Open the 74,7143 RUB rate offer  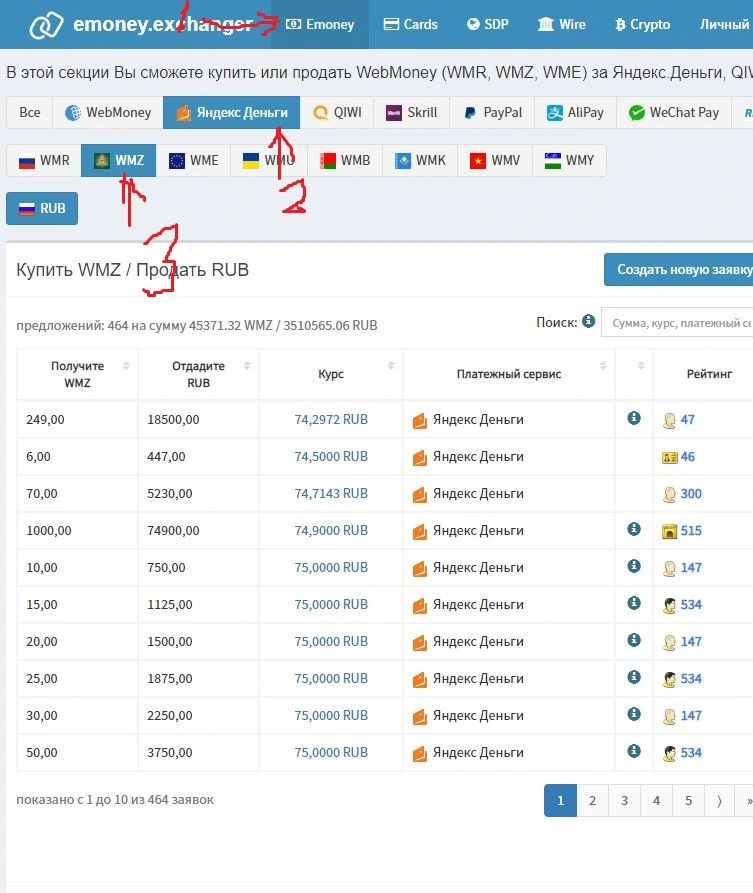point(331,494)
